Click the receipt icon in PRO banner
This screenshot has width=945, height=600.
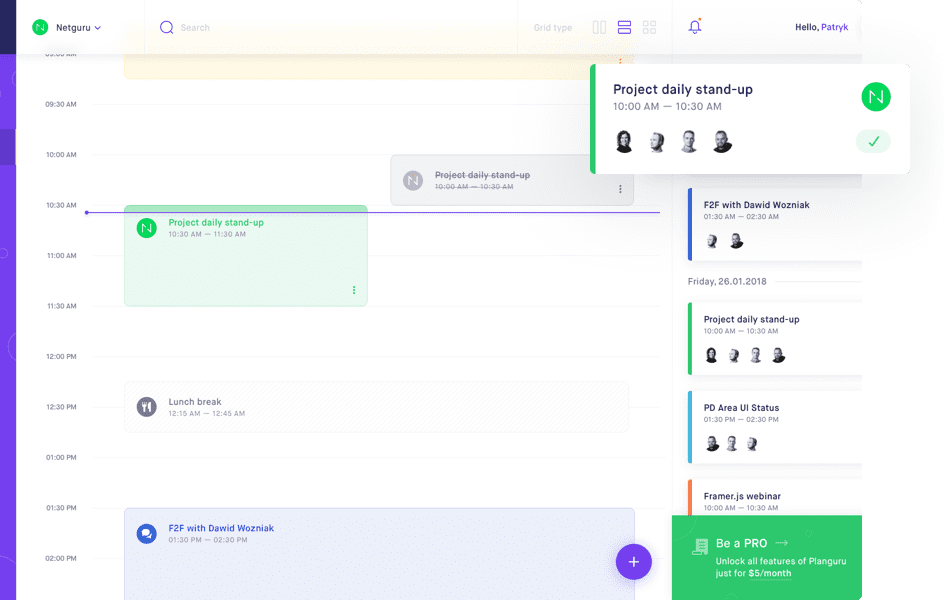pyautogui.click(x=700, y=546)
